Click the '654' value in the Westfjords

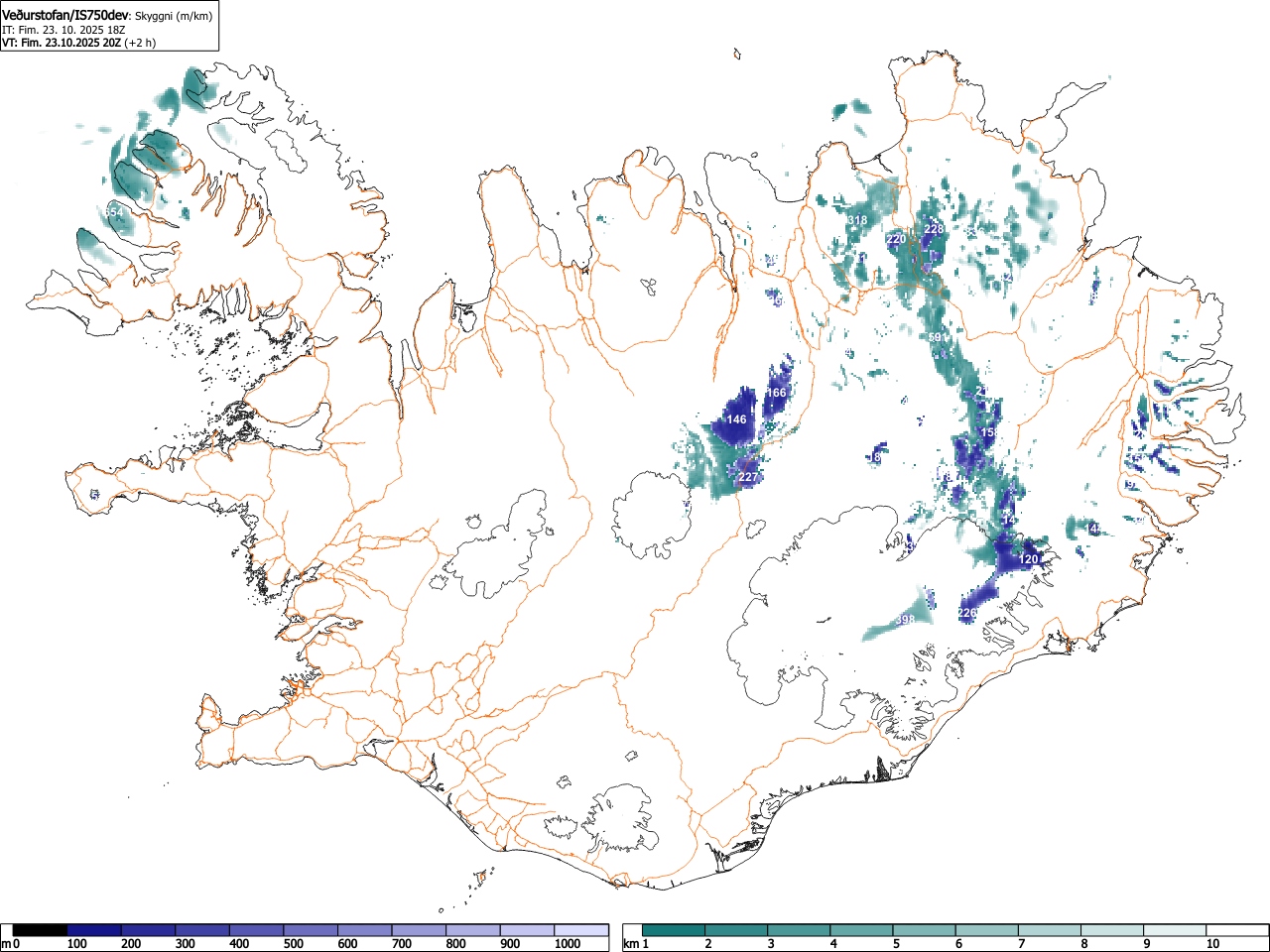coord(114,213)
